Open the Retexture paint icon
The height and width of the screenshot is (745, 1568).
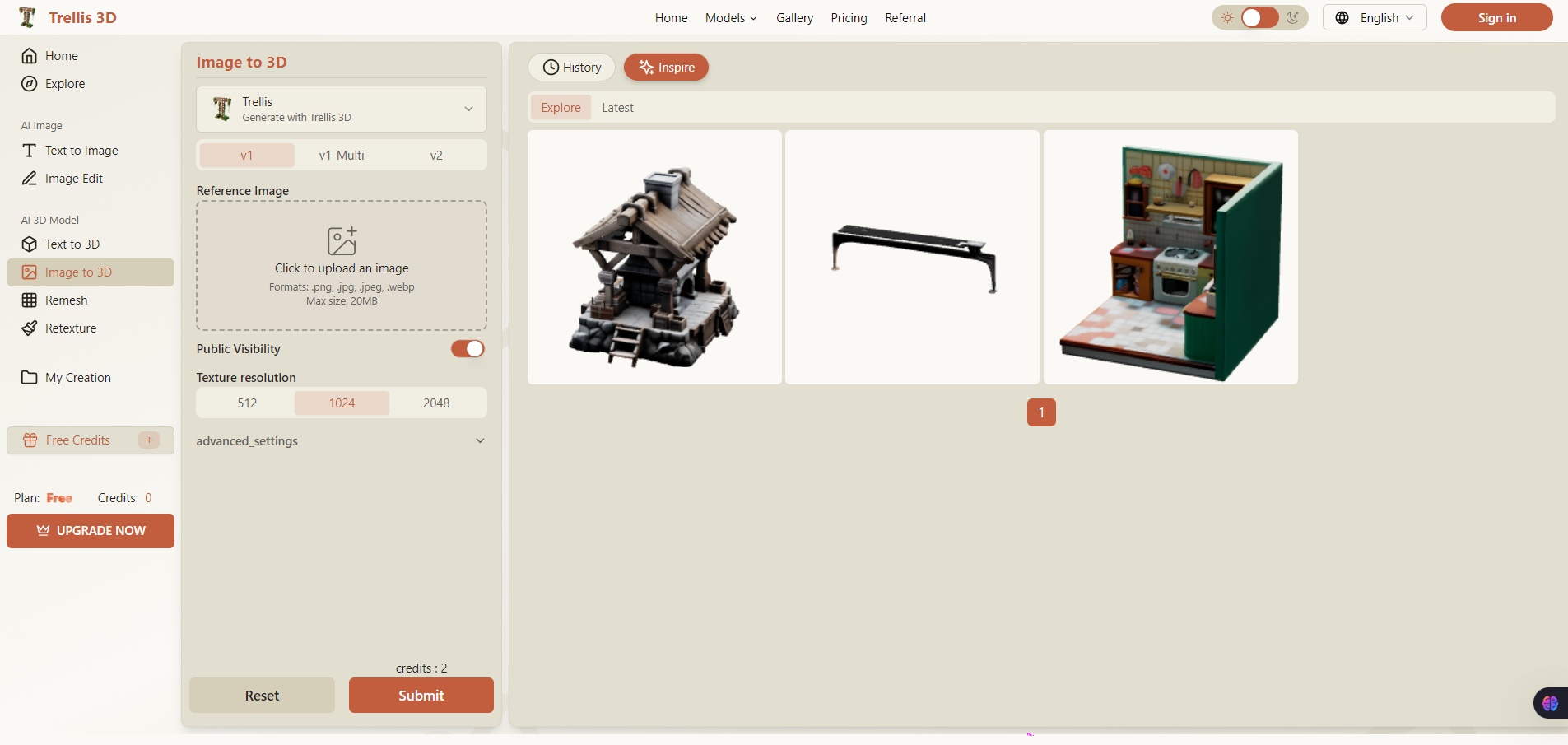(30, 328)
